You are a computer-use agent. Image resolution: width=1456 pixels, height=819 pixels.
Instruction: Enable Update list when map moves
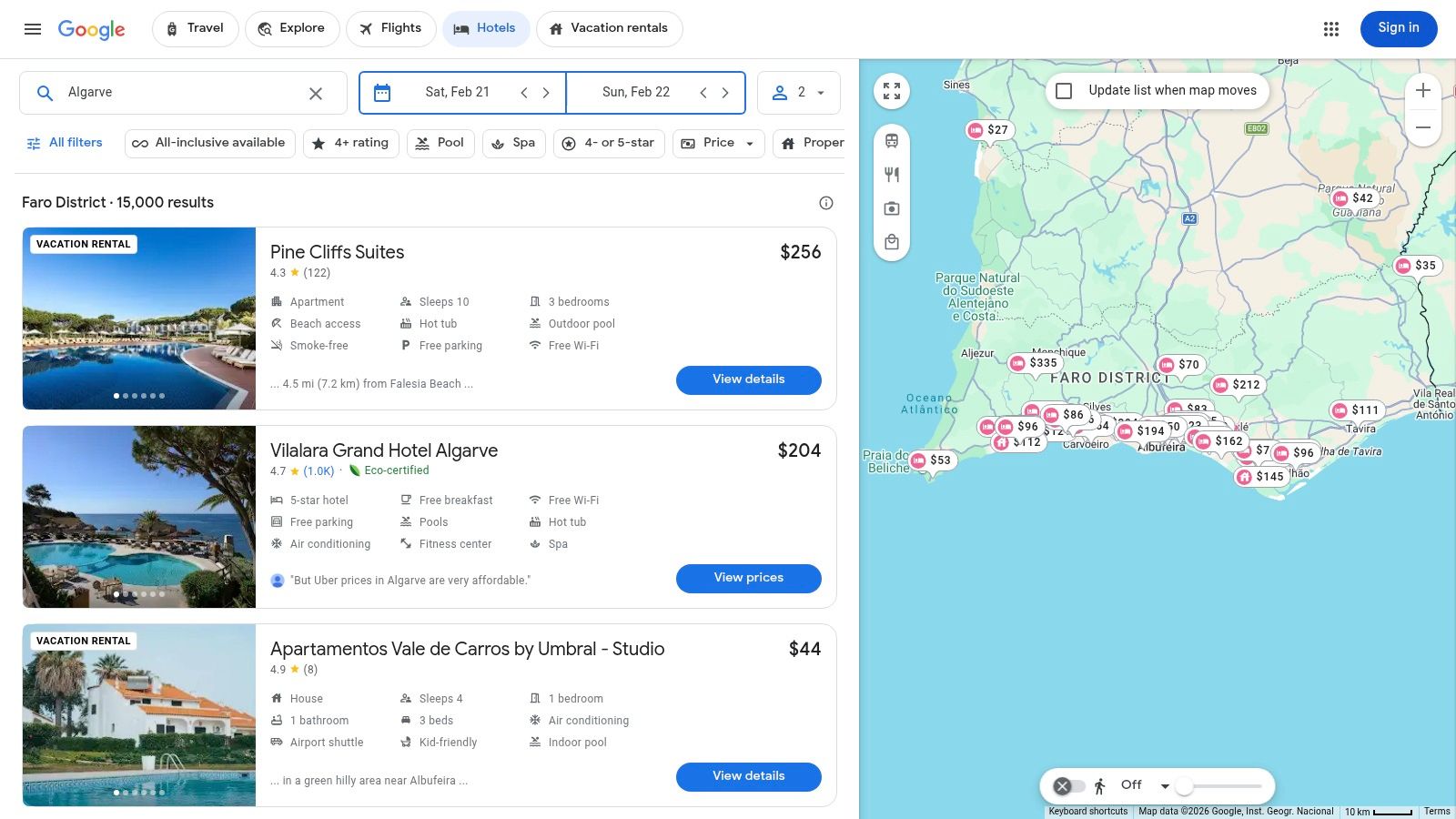coord(1064,91)
